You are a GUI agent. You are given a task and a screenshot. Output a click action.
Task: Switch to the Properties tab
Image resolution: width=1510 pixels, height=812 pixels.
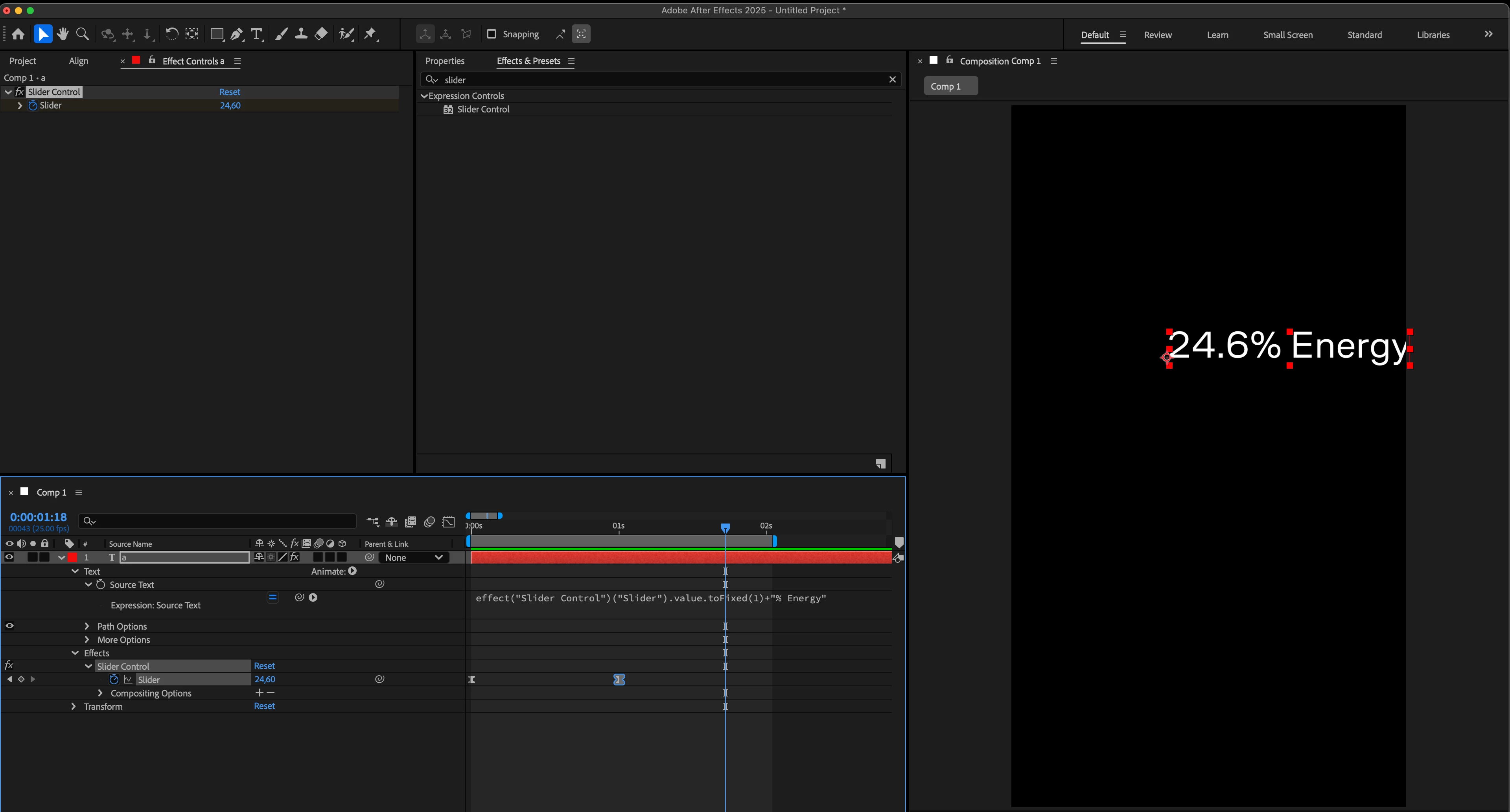(444, 61)
